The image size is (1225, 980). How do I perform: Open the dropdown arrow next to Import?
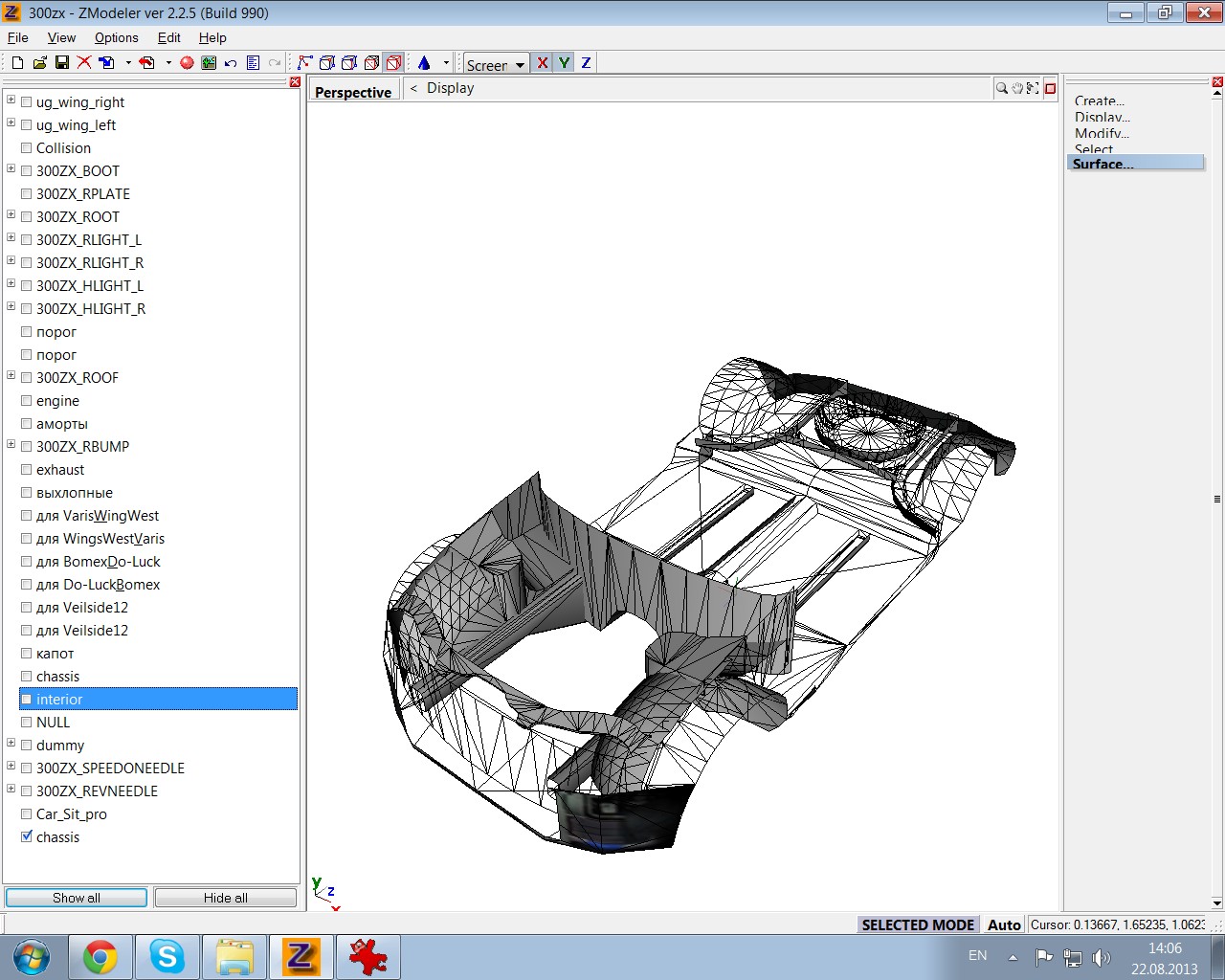128,63
